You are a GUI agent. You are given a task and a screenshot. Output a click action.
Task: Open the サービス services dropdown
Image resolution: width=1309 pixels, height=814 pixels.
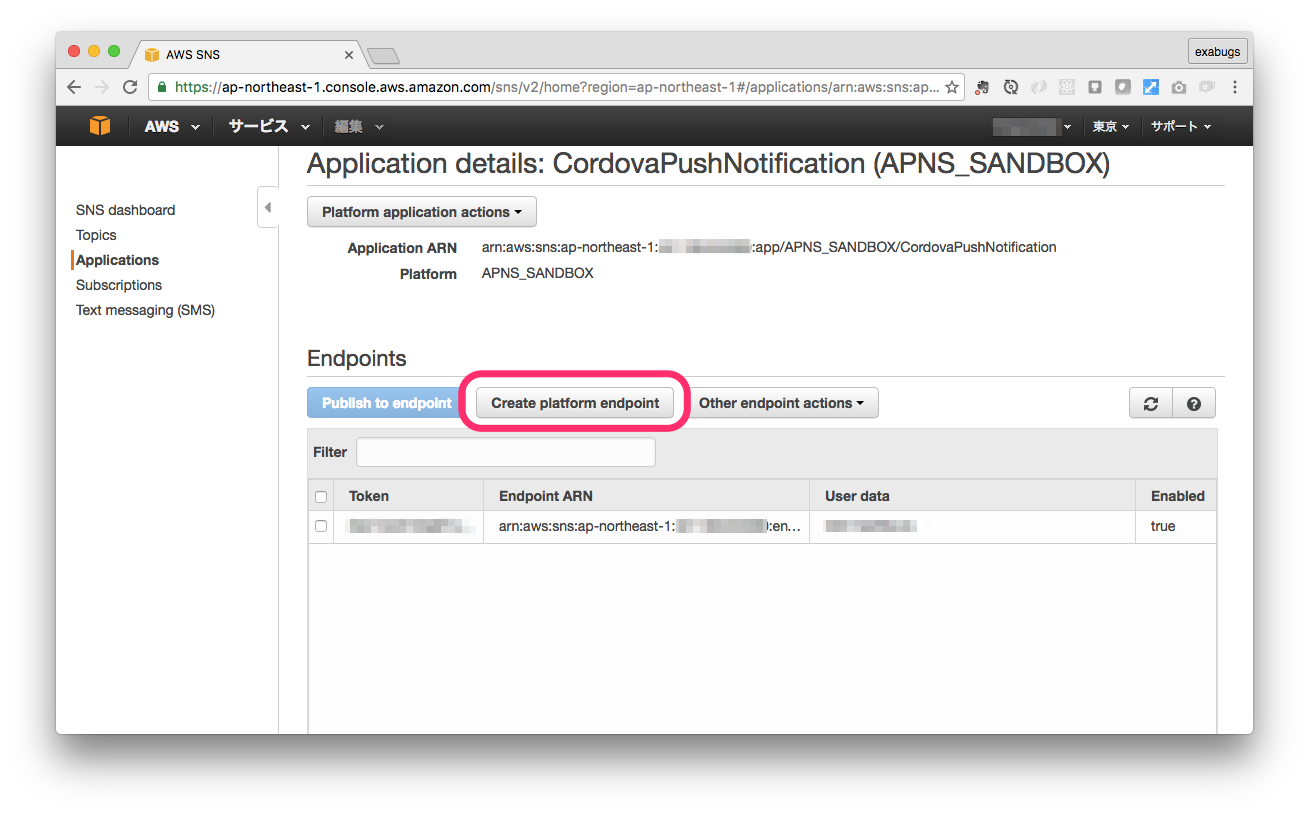pyautogui.click(x=268, y=126)
